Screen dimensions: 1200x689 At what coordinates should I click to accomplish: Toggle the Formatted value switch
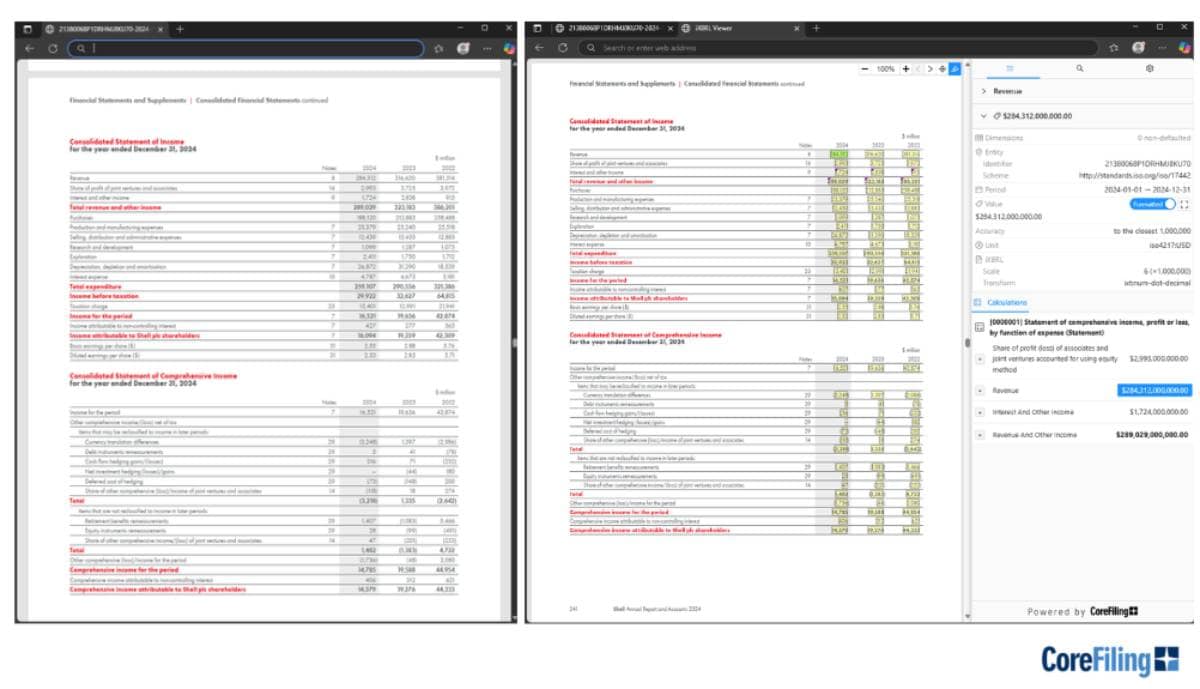pos(1153,204)
